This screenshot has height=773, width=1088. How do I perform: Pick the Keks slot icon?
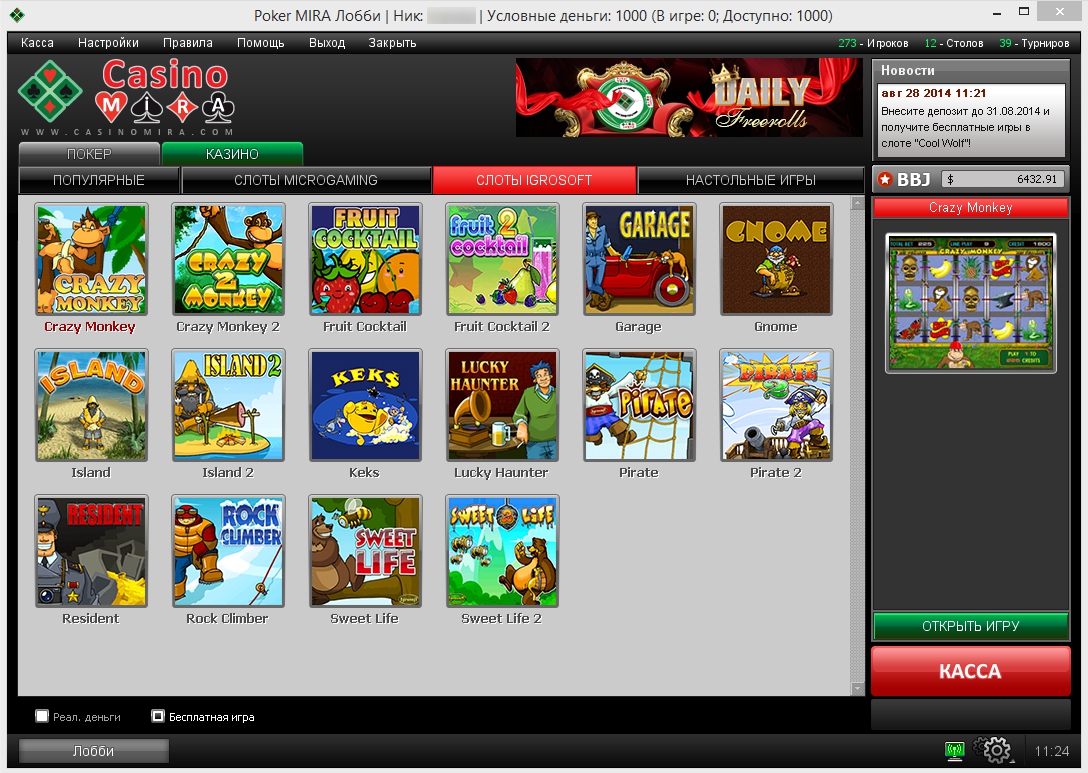(365, 405)
